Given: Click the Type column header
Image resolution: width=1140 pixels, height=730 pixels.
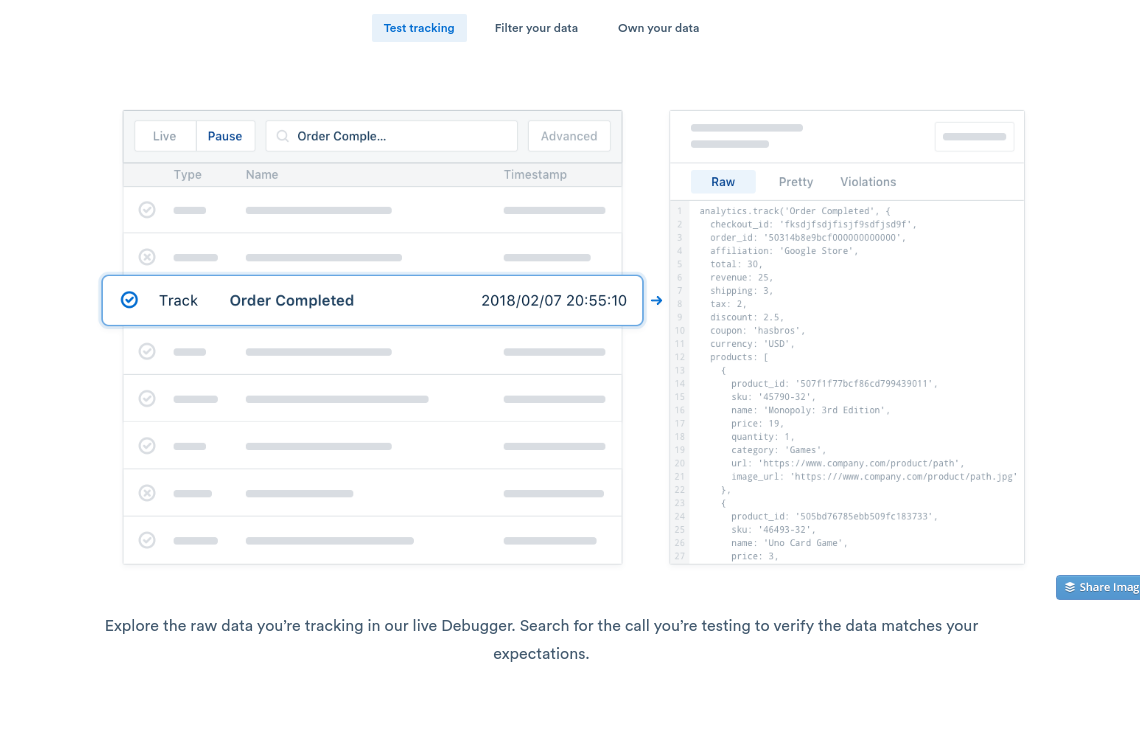Looking at the screenshot, I should [187, 175].
